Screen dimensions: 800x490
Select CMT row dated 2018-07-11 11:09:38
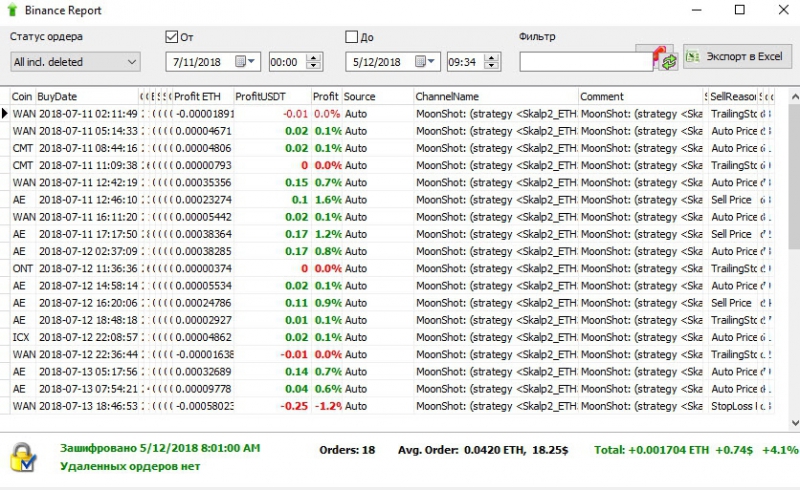[391, 165]
